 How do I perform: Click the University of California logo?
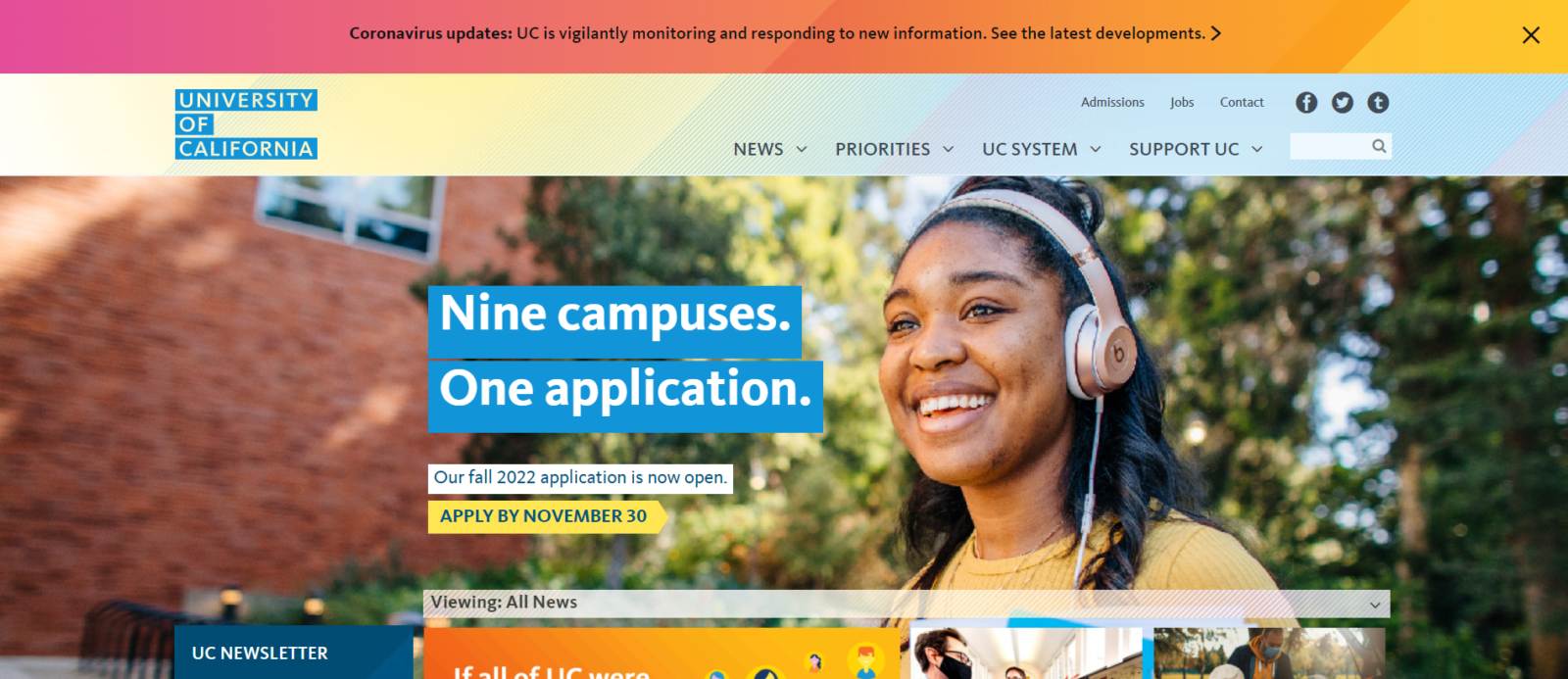(246, 124)
